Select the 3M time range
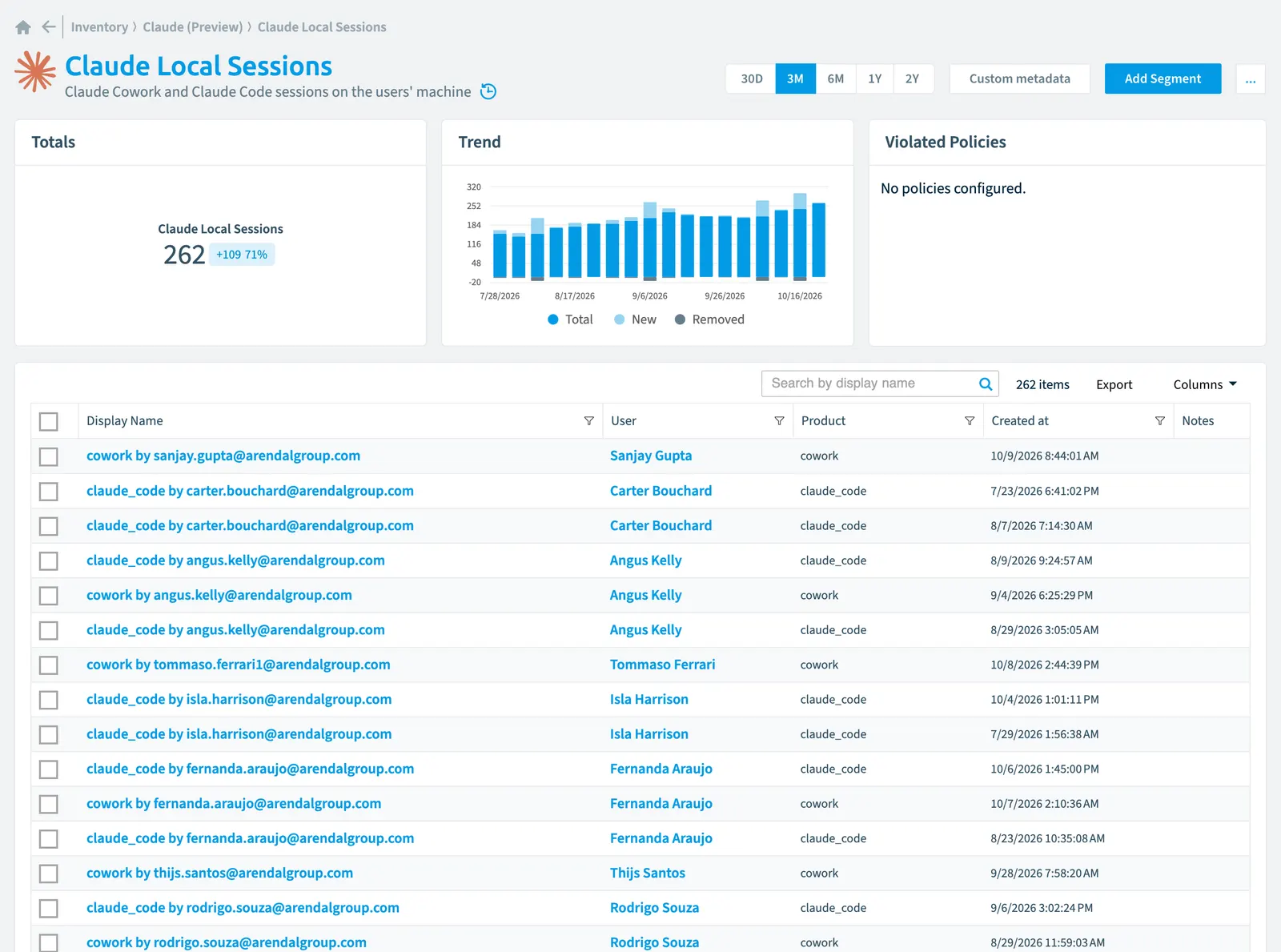The width and height of the screenshot is (1281, 952). [795, 78]
